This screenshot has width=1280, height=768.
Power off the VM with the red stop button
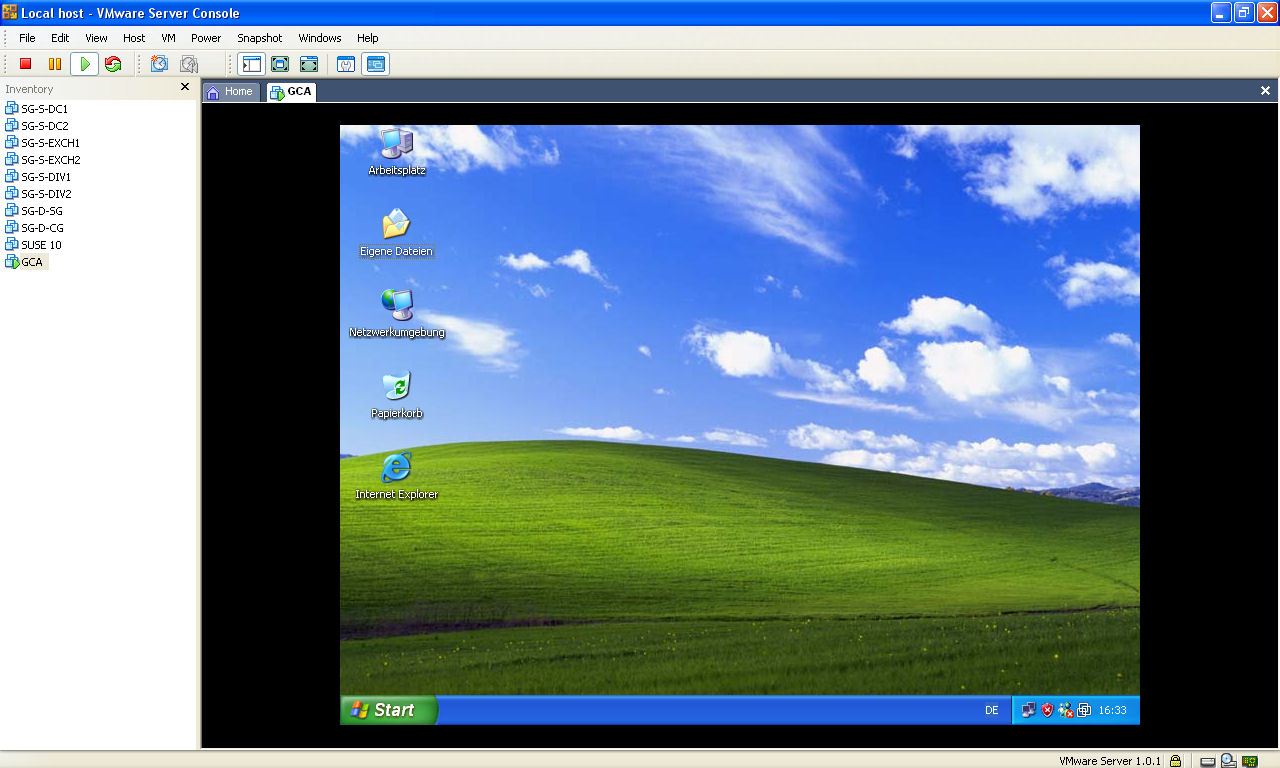point(26,64)
